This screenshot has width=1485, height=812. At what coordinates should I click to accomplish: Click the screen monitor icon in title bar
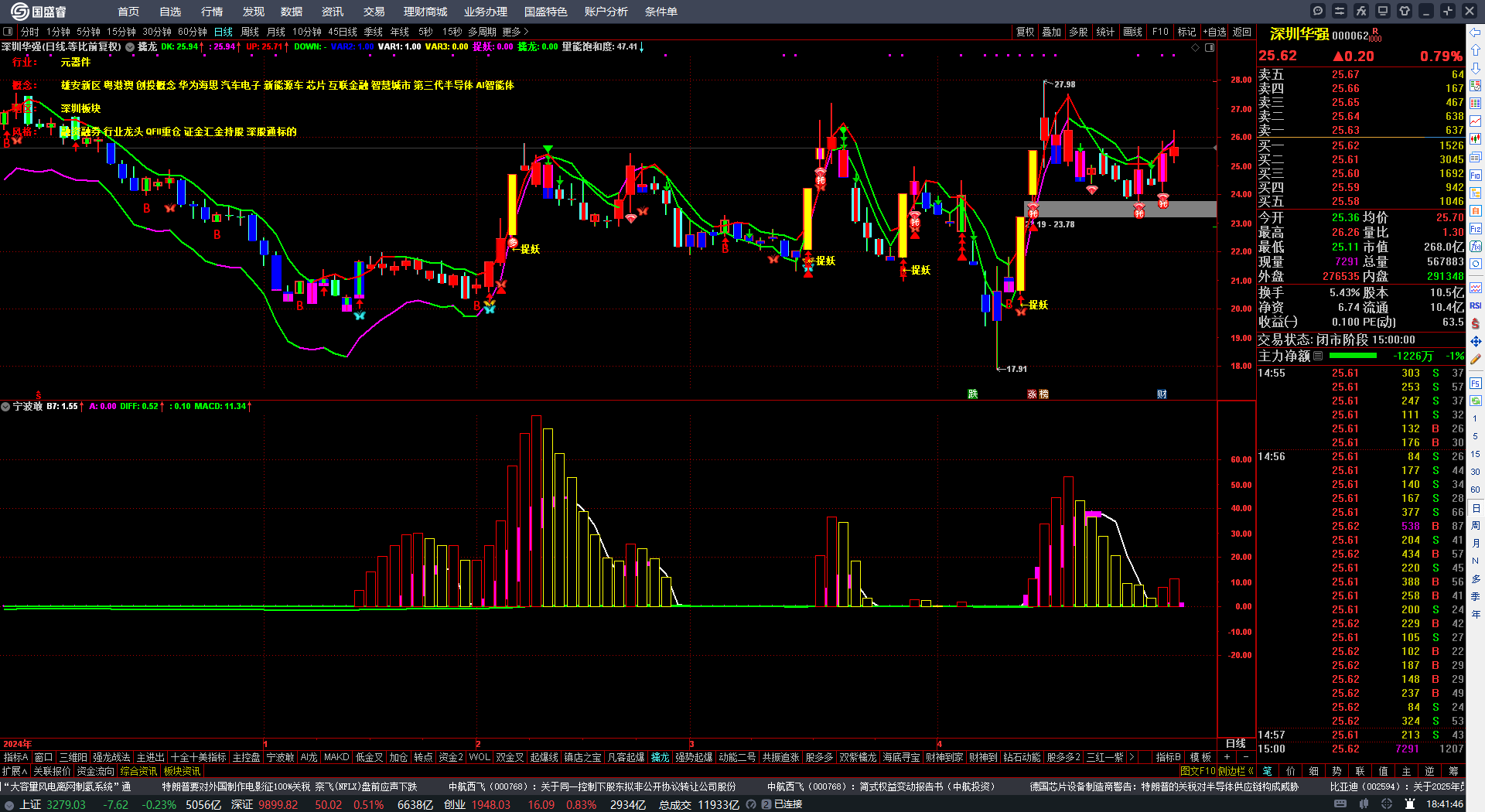(1383, 11)
